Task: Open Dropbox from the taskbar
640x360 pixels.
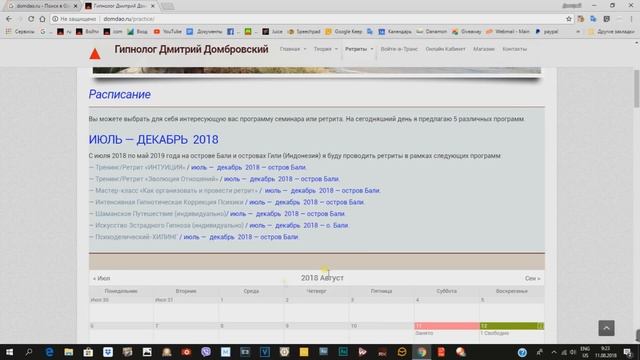Action: 108,352
